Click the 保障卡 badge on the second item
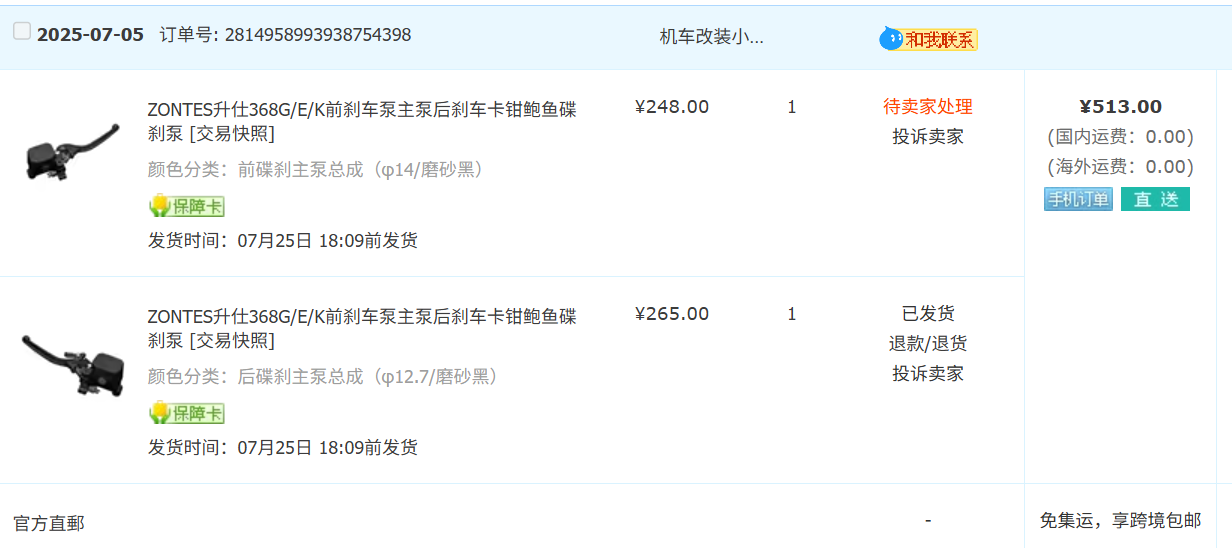The image size is (1232, 548). tap(186, 413)
